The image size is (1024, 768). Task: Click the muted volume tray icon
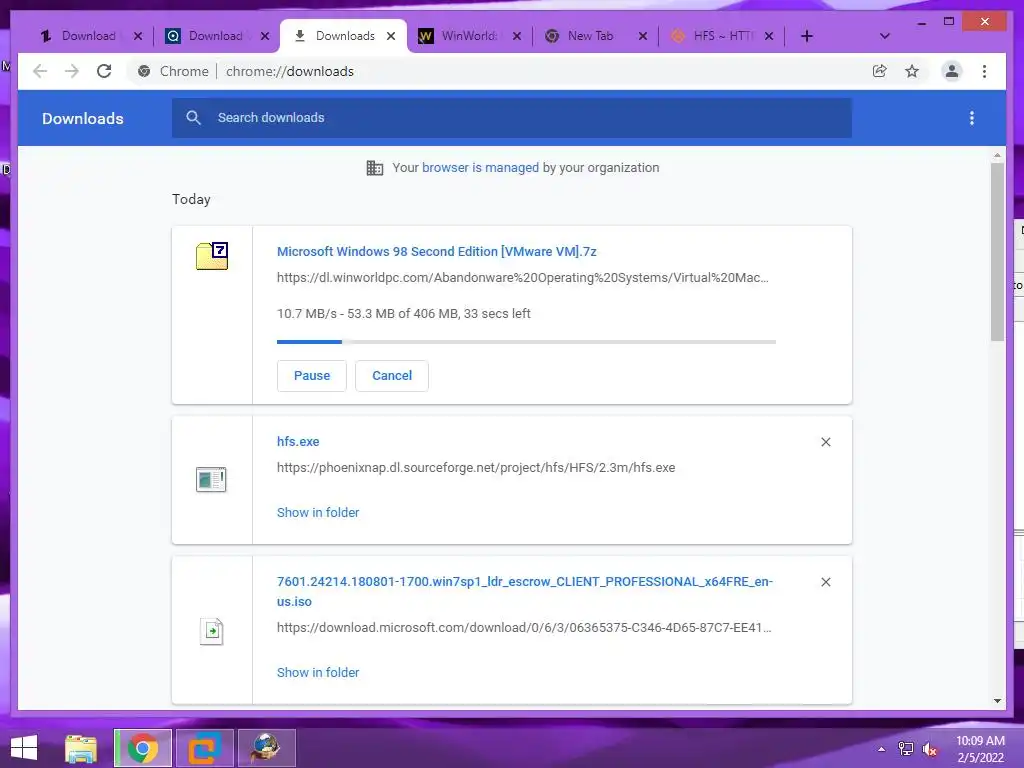coord(929,750)
